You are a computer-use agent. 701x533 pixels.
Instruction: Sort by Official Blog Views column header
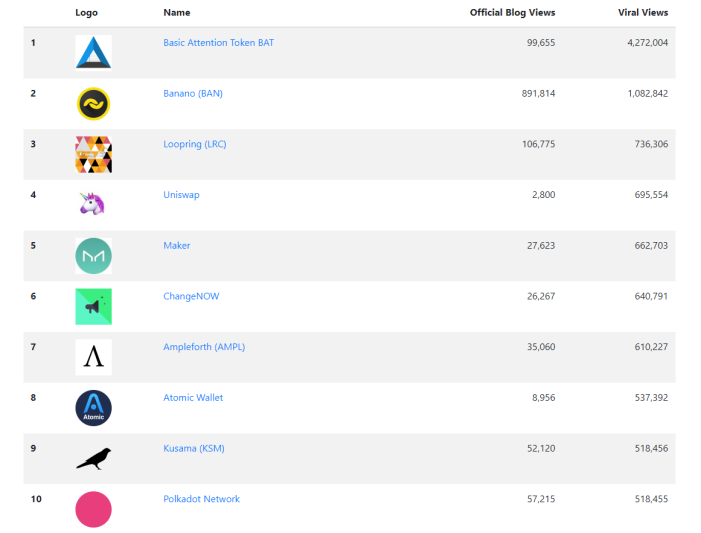pyautogui.click(x=512, y=13)
